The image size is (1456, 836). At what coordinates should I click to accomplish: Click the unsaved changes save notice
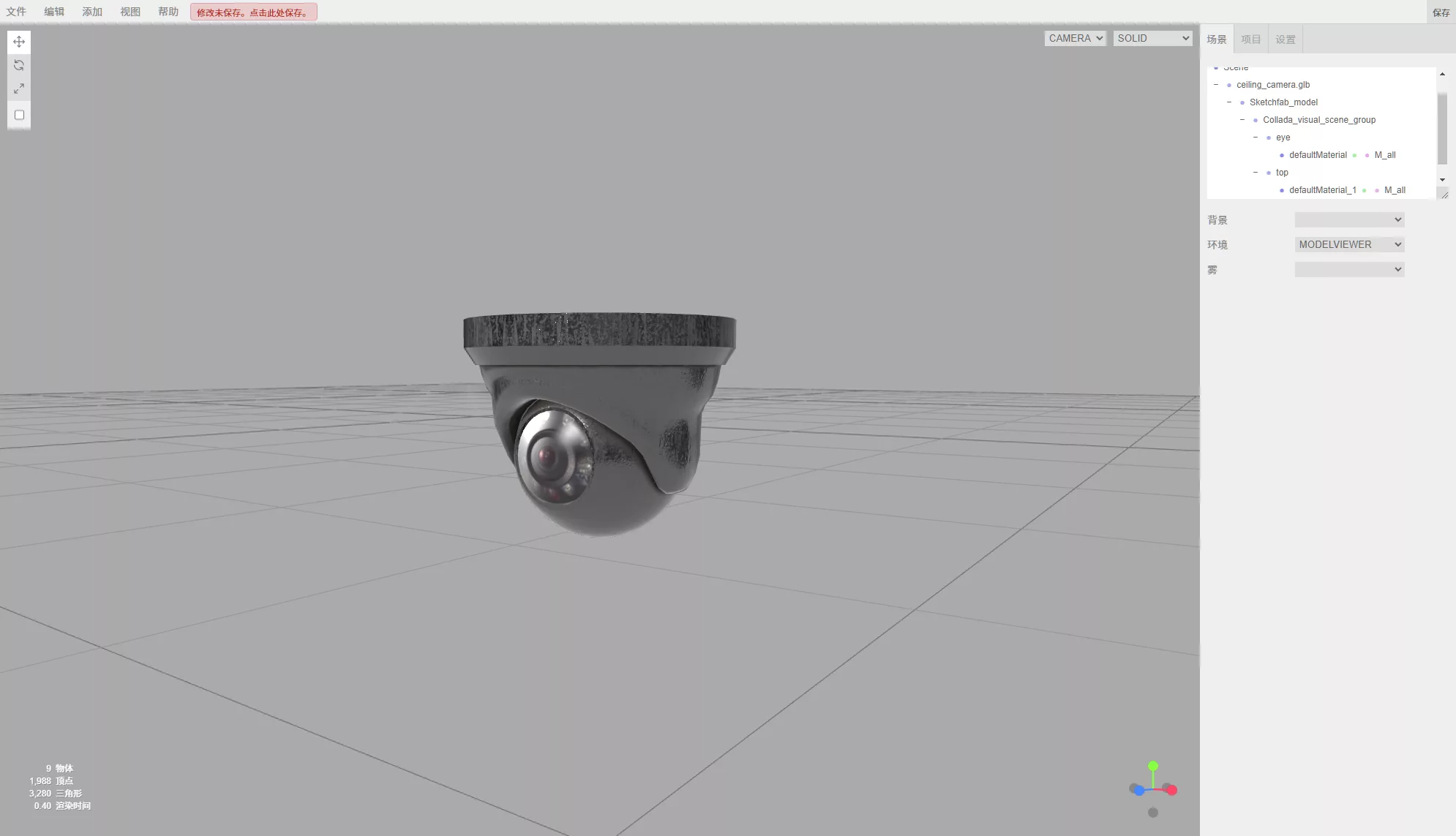click(x=253, y=12)
